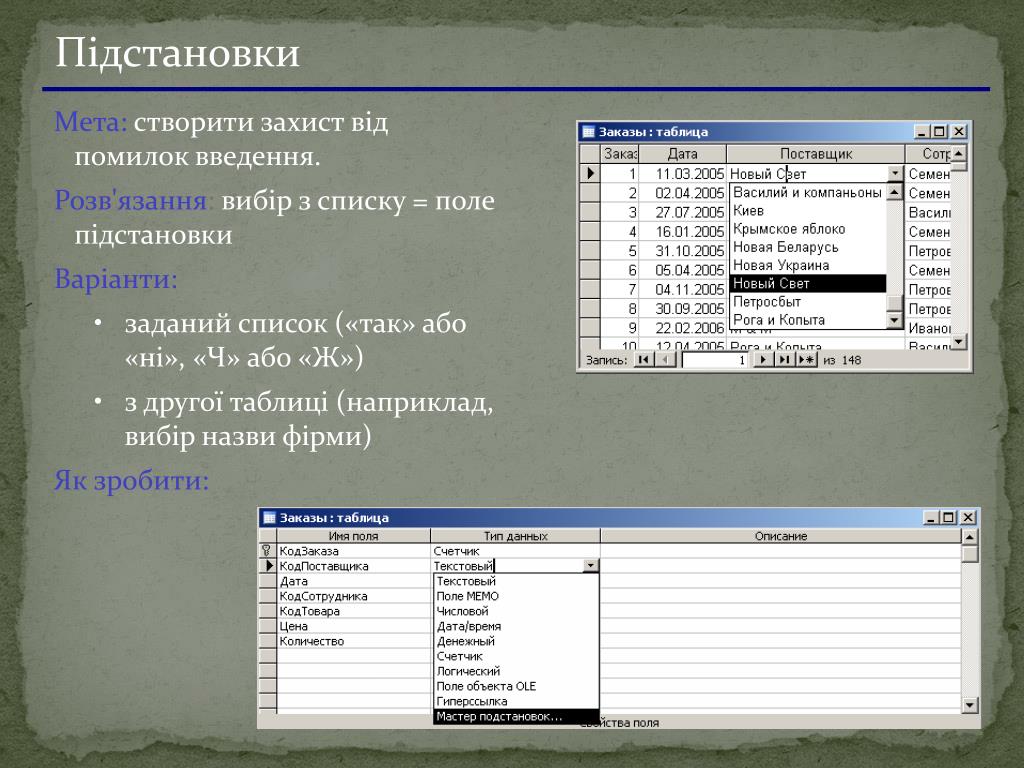The image size is (1024, 768).
Task: Click date cell 31.10.2005
Action: [x=682, y=251]
